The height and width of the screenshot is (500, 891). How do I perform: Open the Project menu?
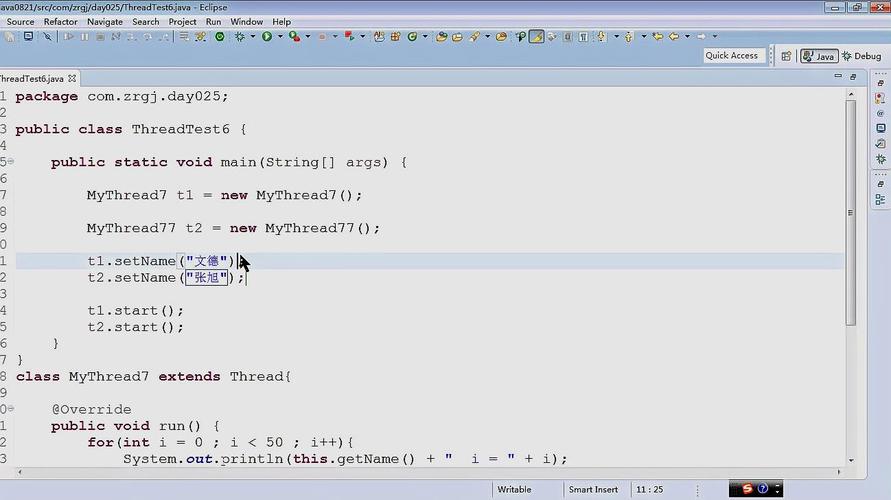[182, 22]
